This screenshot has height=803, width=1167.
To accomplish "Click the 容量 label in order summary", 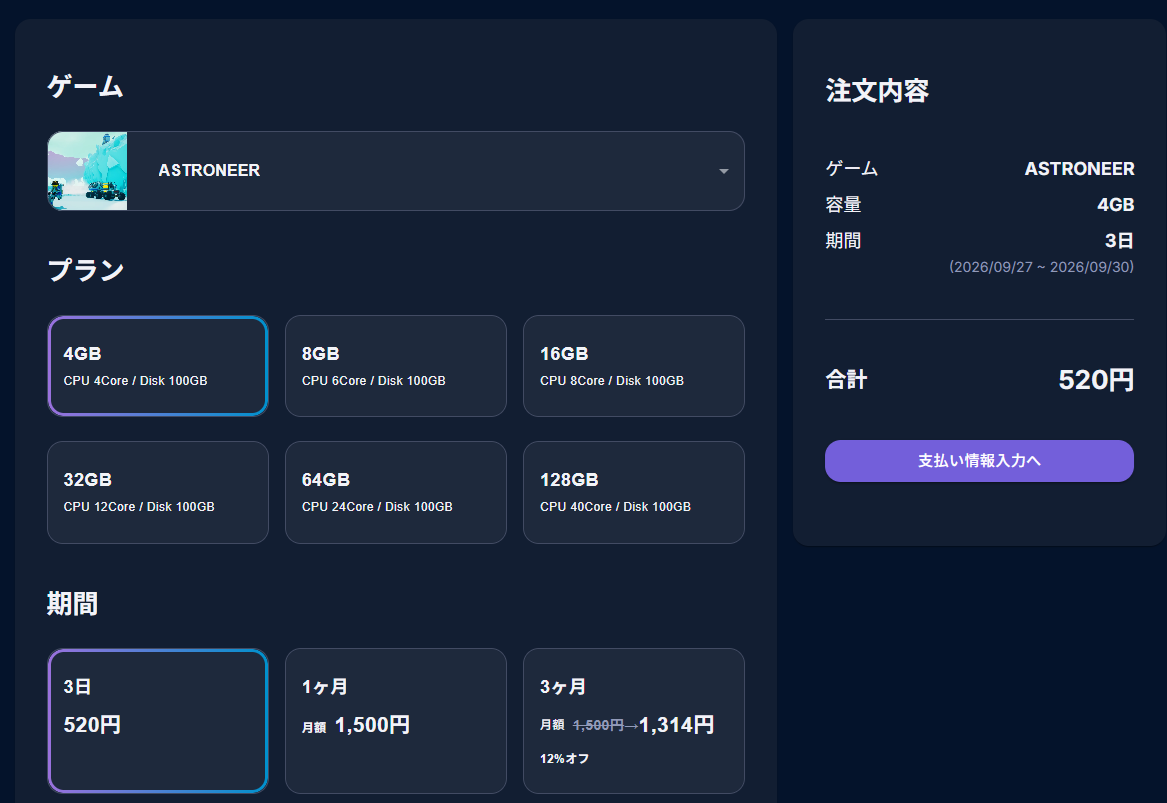I will point(843,205).
